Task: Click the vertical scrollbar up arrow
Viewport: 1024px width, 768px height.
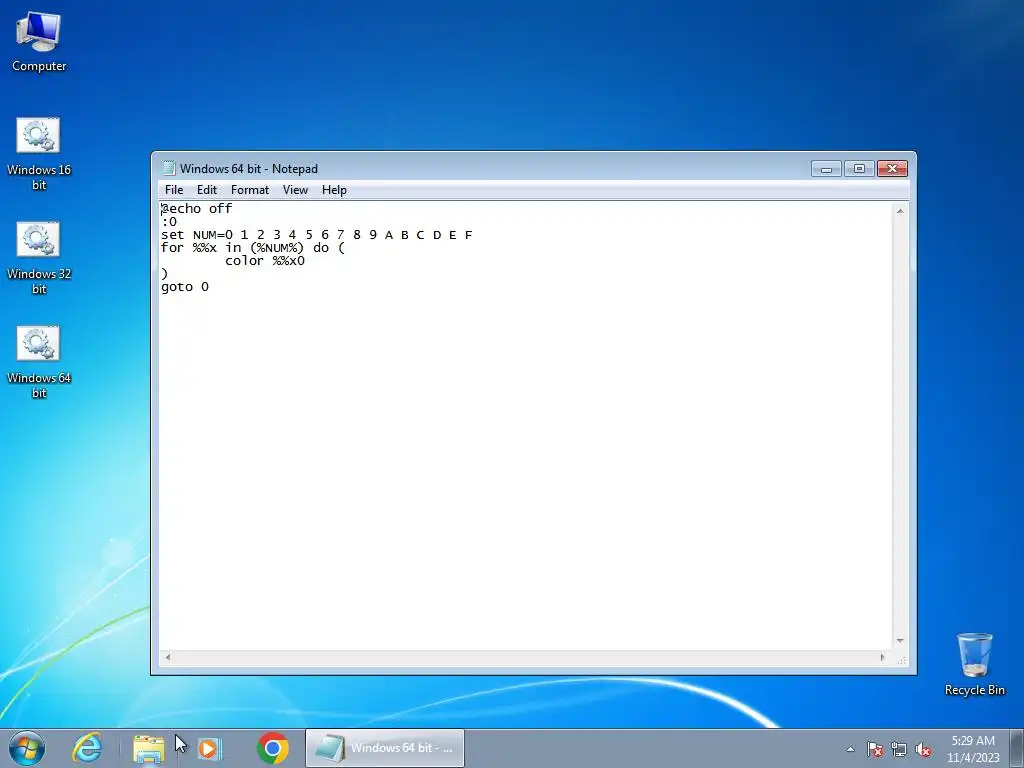Action: point(900,211)
